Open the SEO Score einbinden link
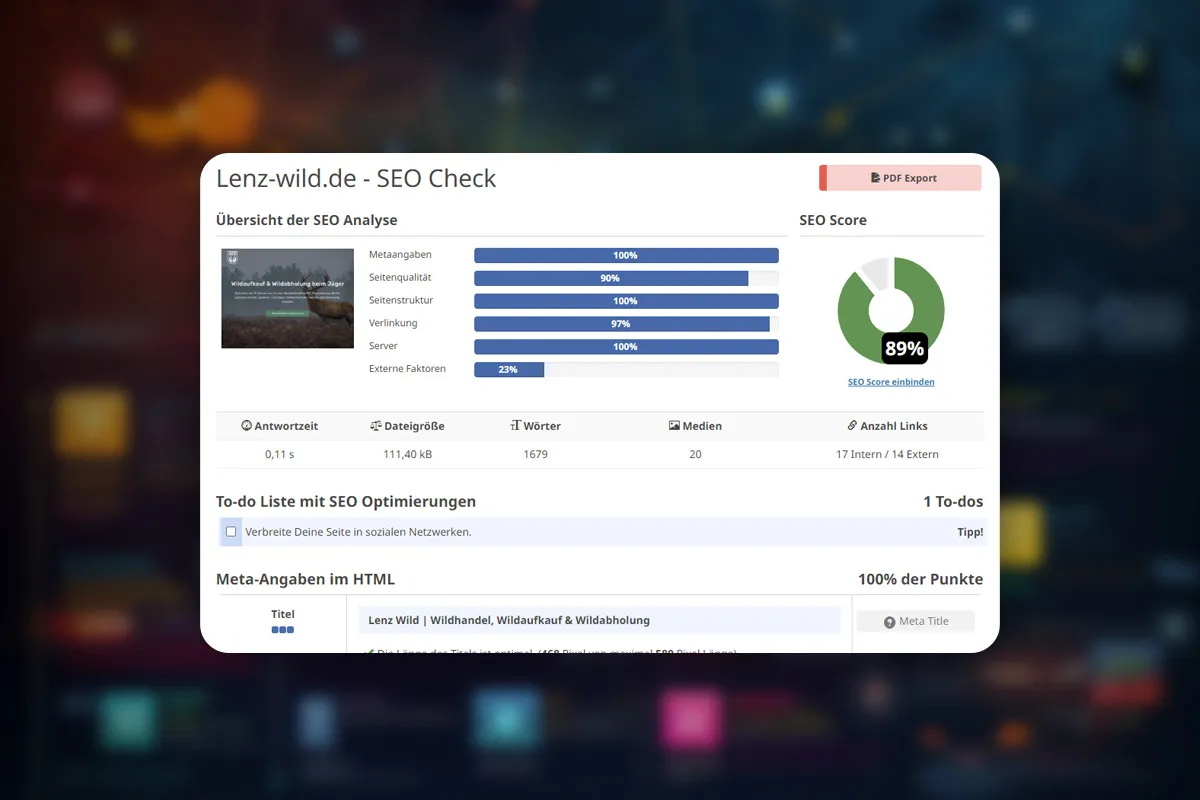1200x800 pixels. pos(891,382)
